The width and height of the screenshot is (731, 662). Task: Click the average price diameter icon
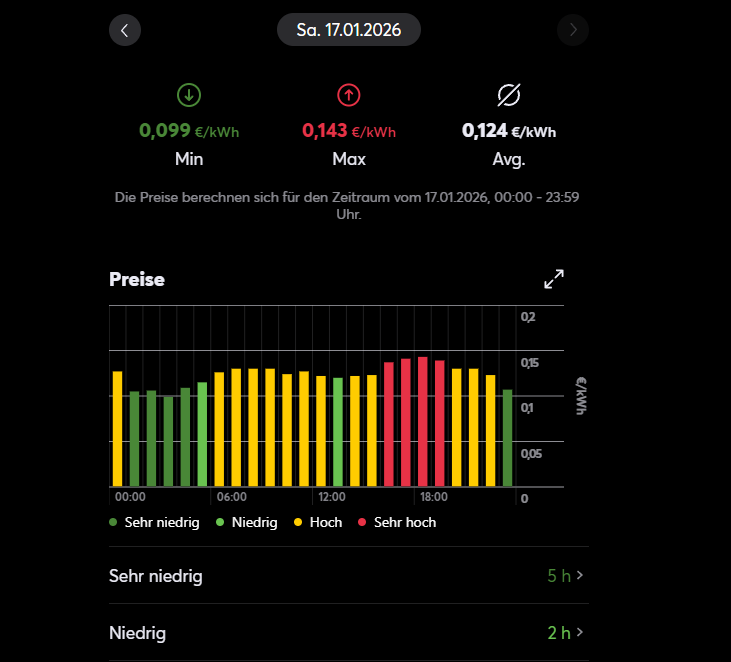(x=509, y=95)
